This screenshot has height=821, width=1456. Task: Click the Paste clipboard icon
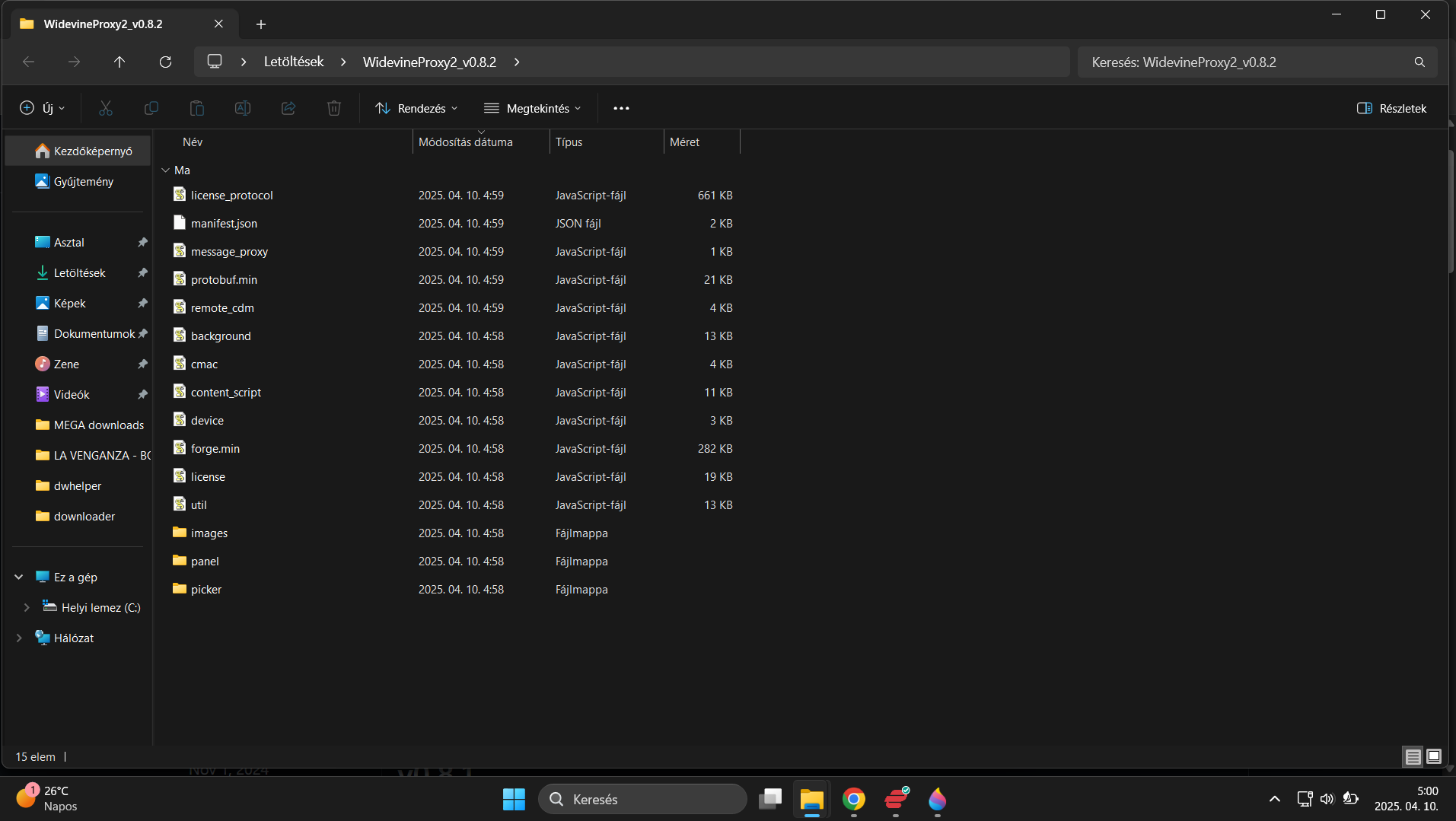click(197, 108)
